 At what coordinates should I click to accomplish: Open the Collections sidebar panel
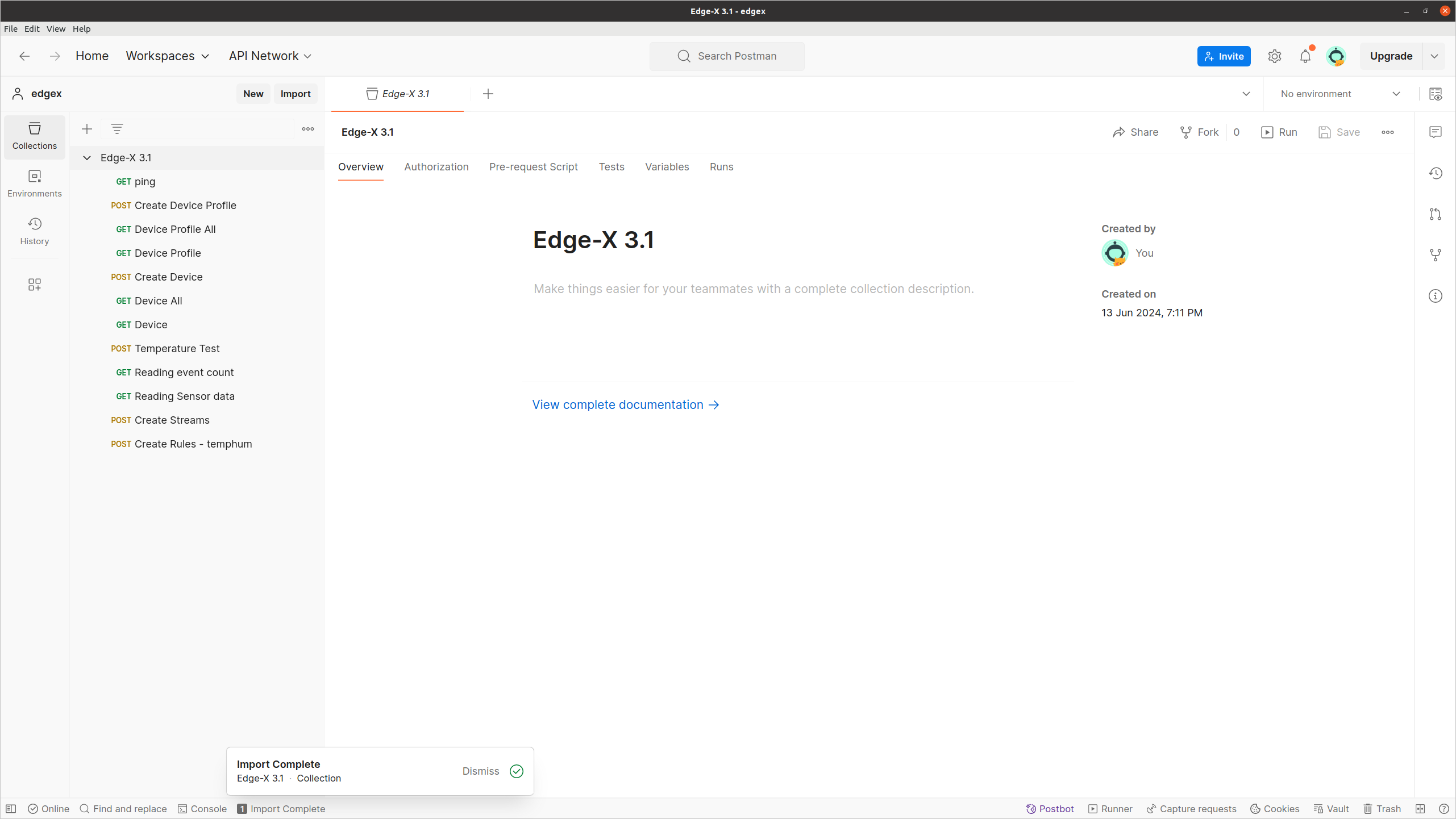tap(35, 136)
